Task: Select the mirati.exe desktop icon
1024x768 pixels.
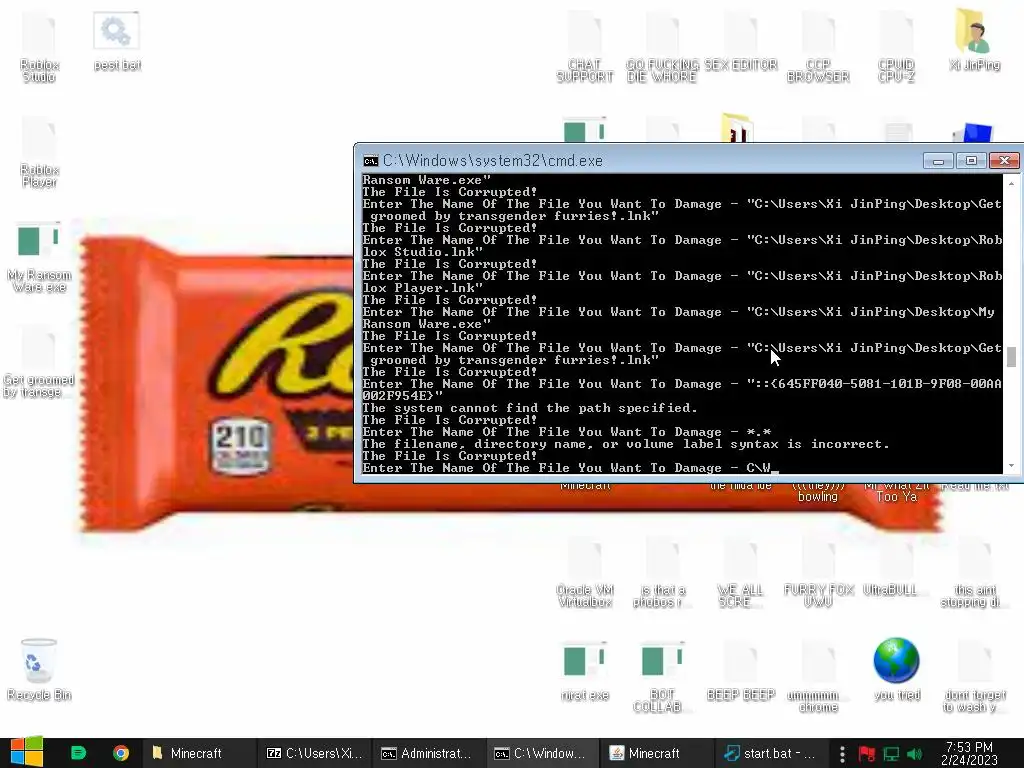Action: (584, 671)
